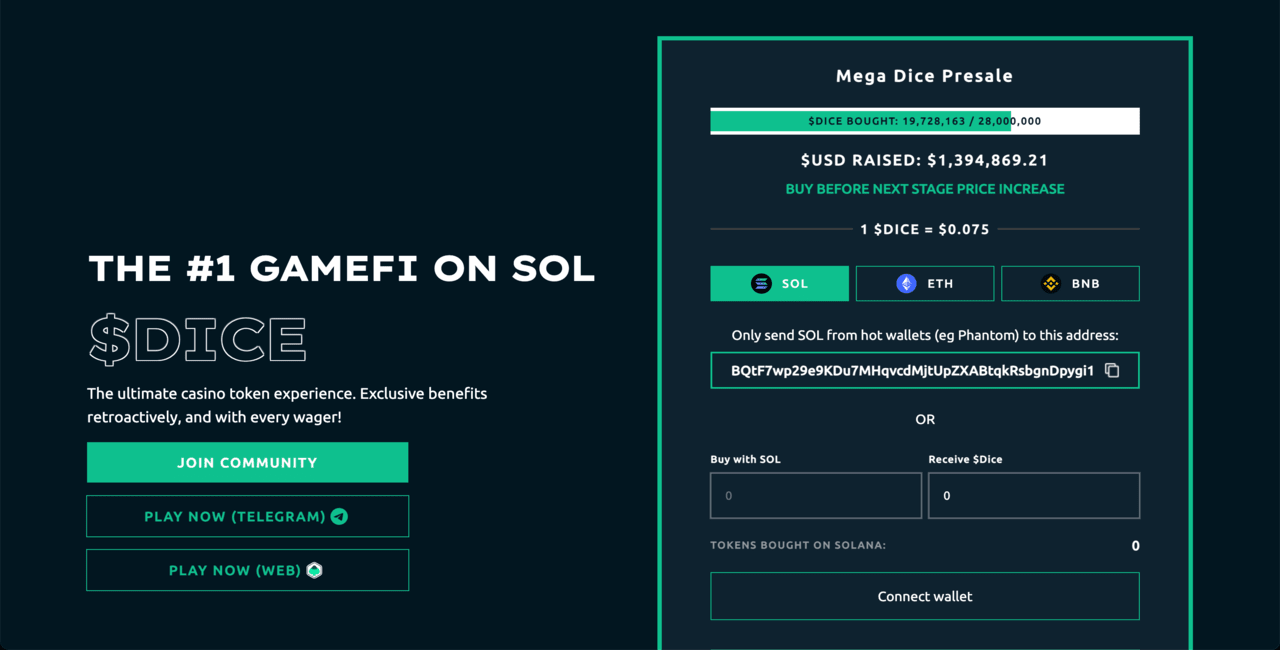Click the Connect wallet button
The height and width of the screenshot is (650, 1280).
pos(925,596)
